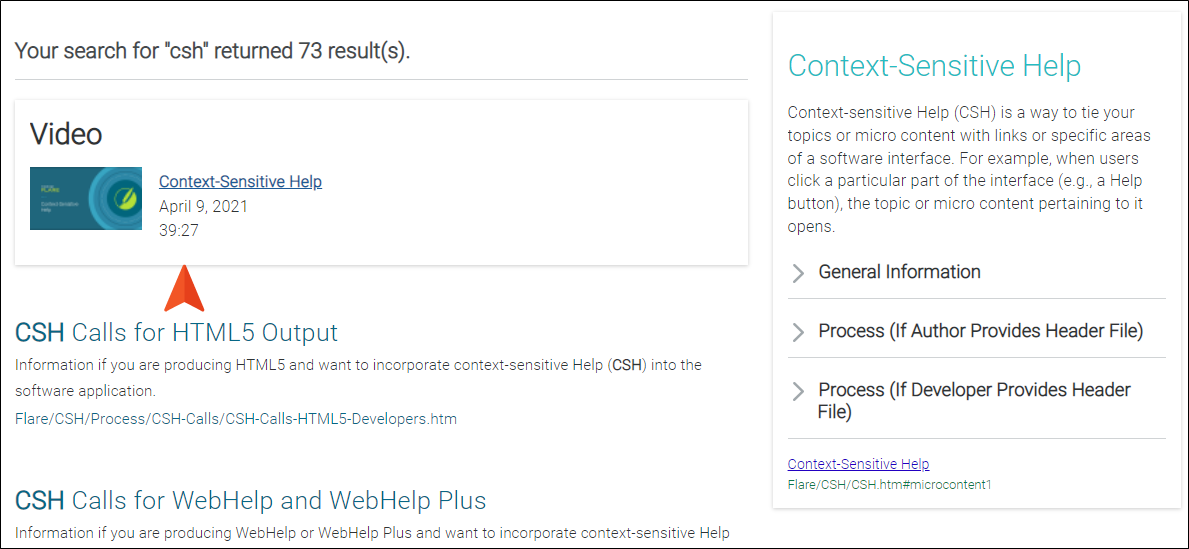Image resolution: width=1189 pixels, height=549 pixels.
Task: Click the CSH-Calls-HTML5-Developers.htm file path
Action: coord(236,419)
